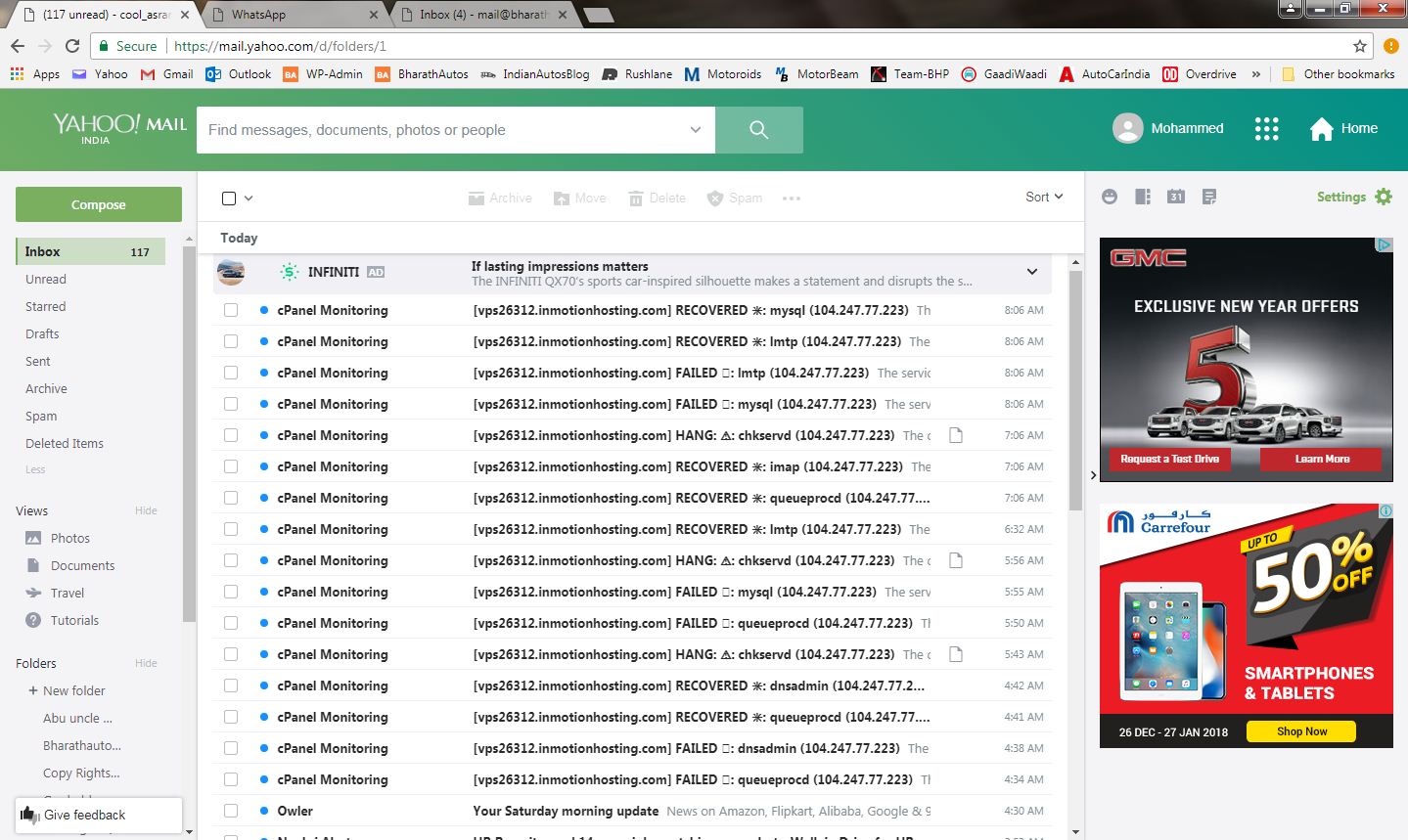This screenshot has width=1408, height=840.
Task: Open the contacts icon in right panel
Action: point(1143,197)
